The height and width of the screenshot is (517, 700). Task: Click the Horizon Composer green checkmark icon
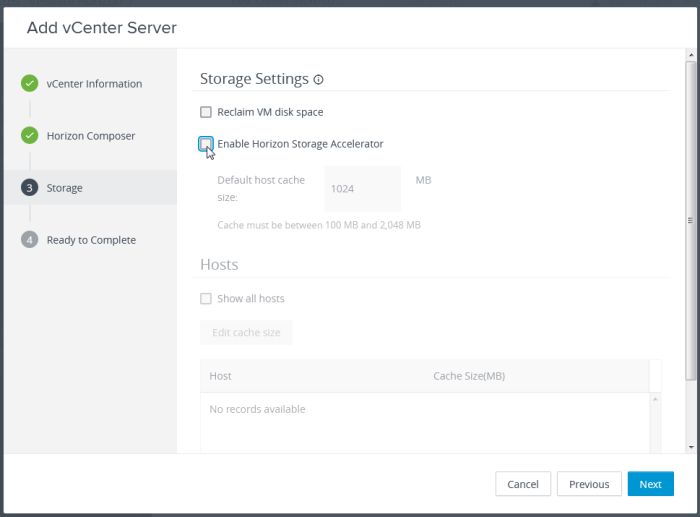click(x=29, y=135)
